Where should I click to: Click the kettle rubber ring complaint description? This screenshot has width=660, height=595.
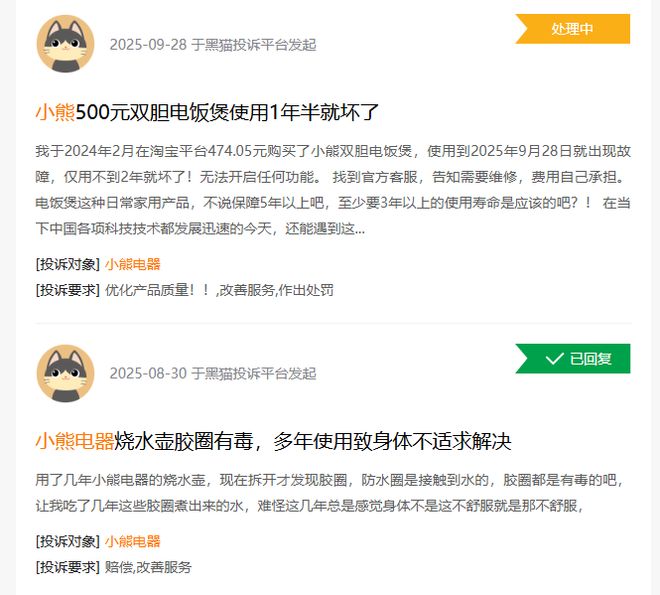[329, 493]
